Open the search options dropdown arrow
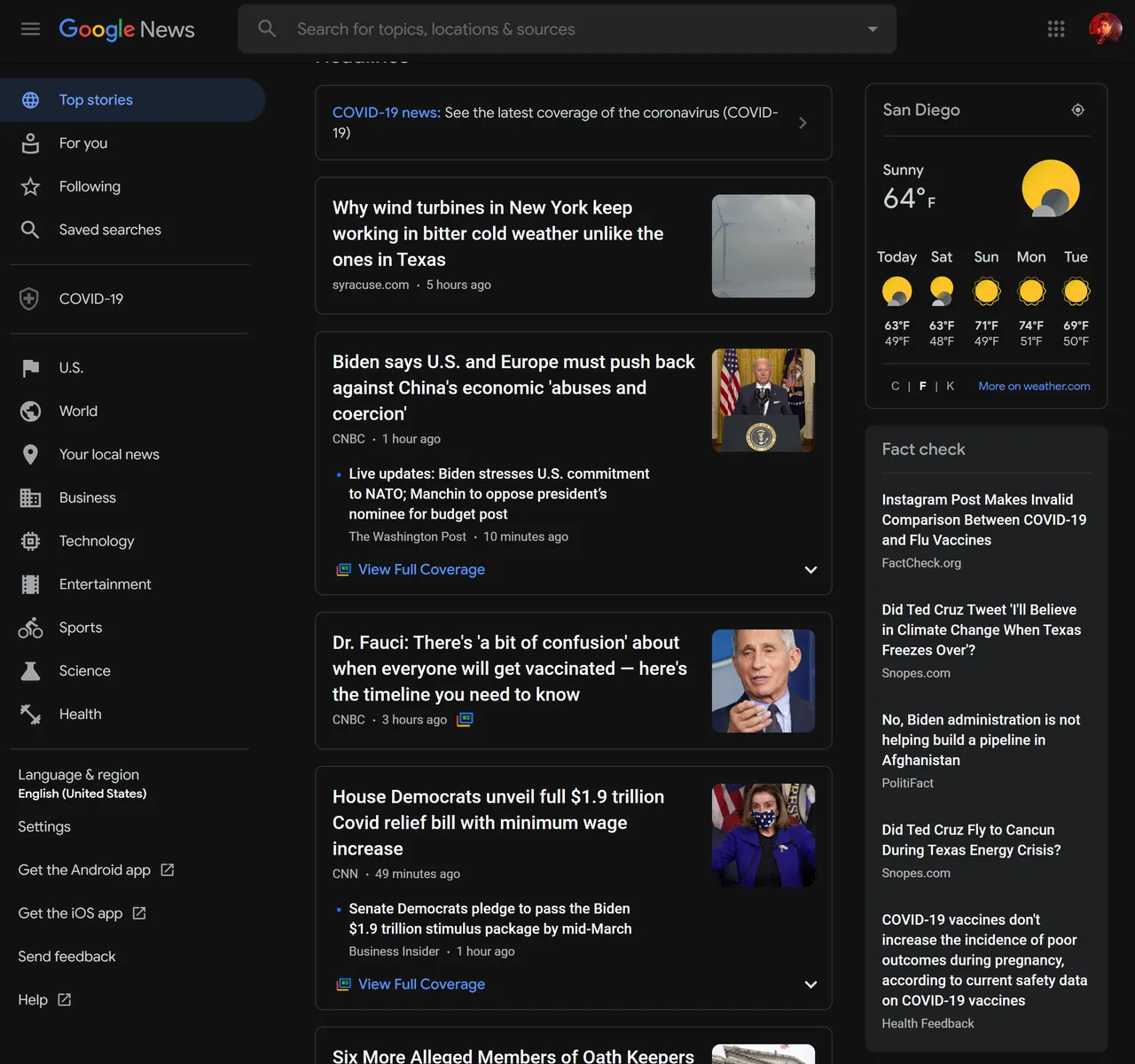The image size is (1135, 1064). point(873,29)
